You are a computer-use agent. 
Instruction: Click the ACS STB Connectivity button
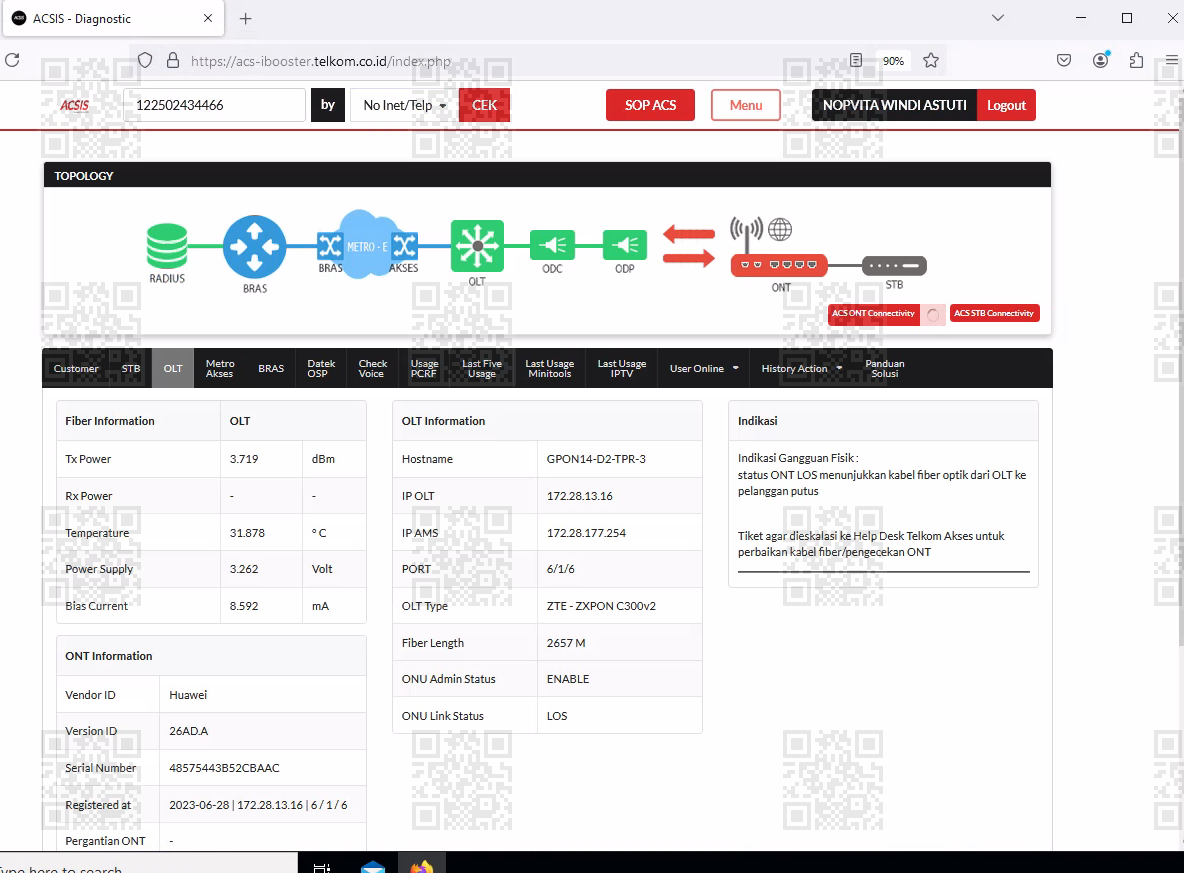pos(994,313)
